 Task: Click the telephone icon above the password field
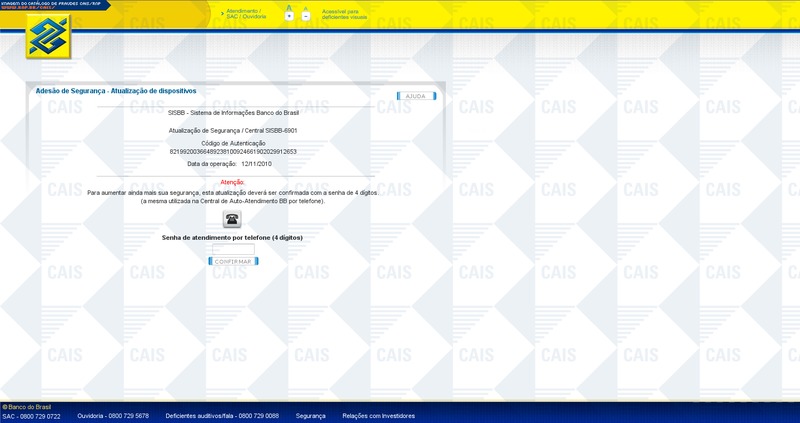[x=232, y=220]
